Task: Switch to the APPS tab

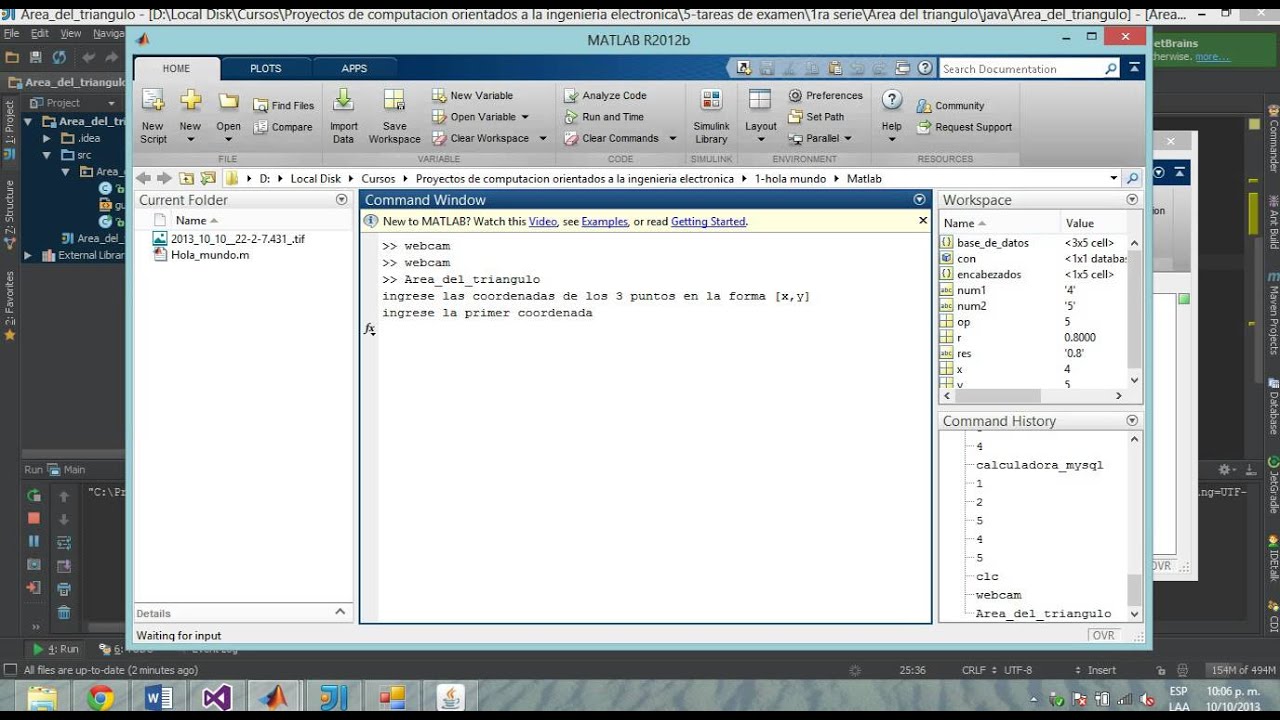Action: (x=354, y=68)
